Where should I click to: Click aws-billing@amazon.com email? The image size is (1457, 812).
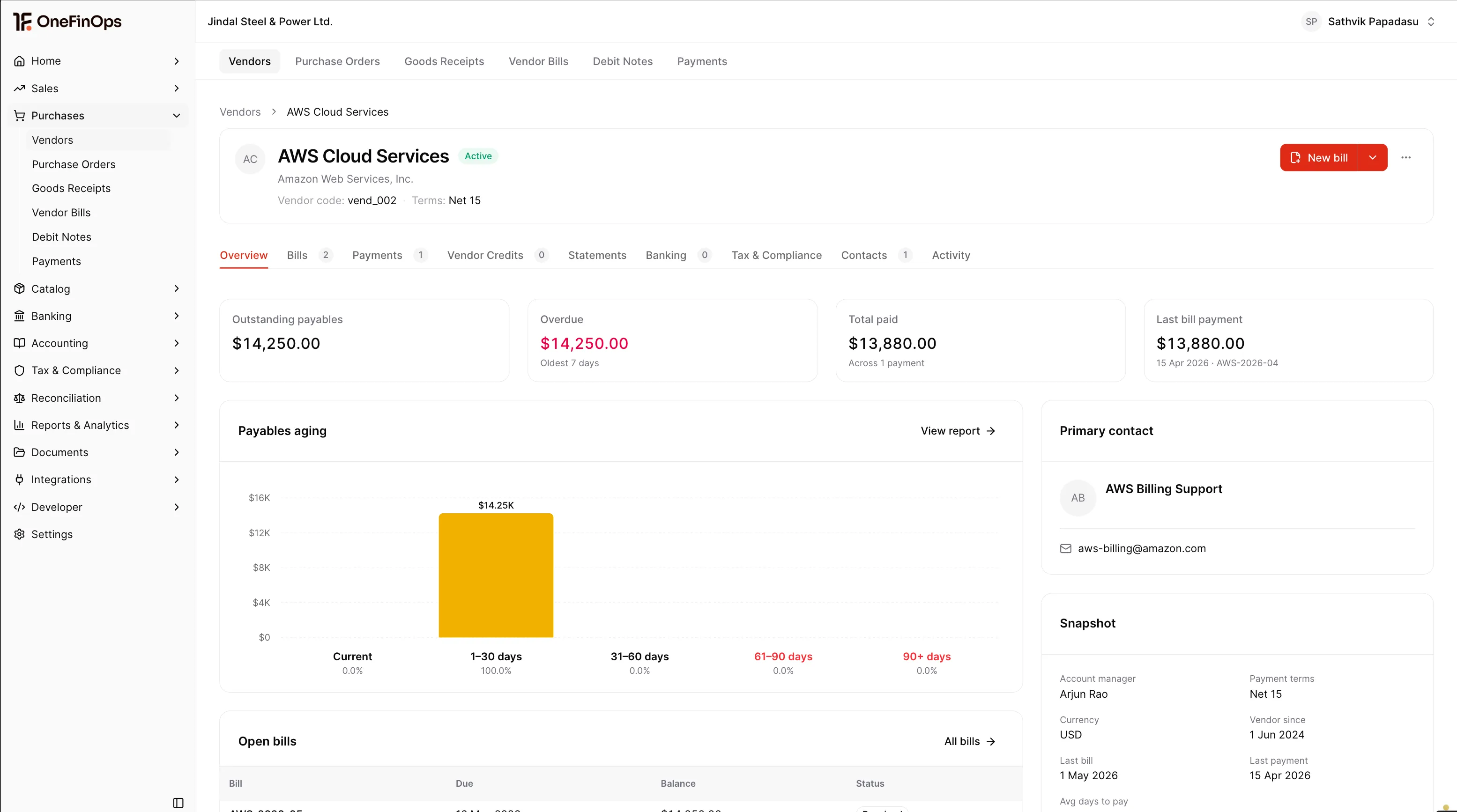coord(1141,548)
